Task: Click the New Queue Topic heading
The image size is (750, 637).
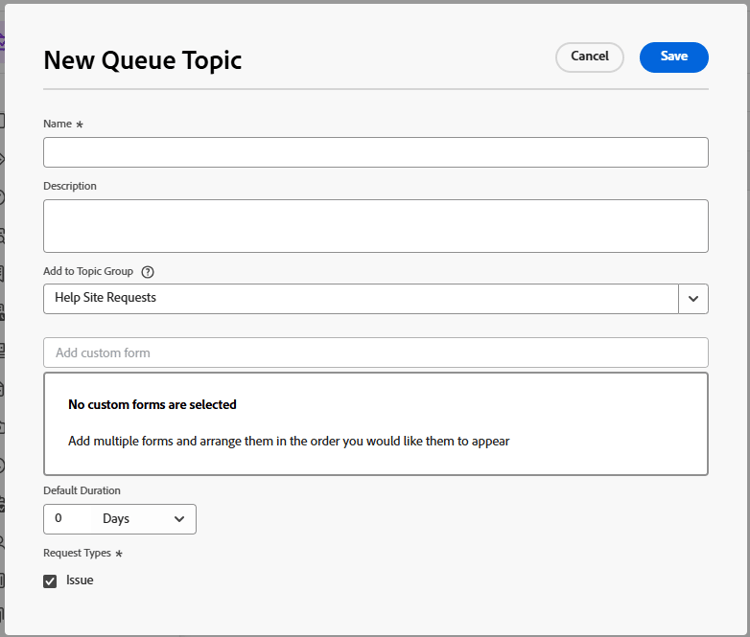Action: point(143,60)
